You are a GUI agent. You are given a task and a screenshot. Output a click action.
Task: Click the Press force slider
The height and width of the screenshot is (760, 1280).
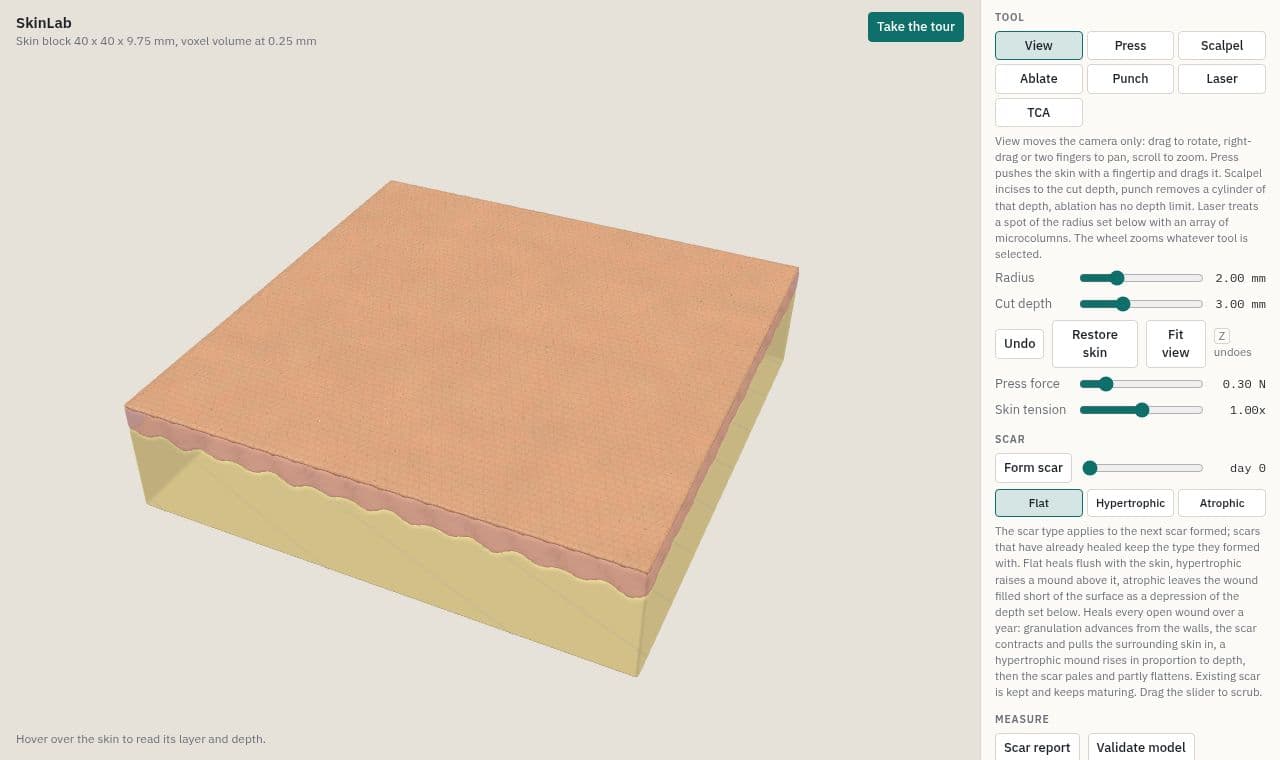[1141, 383]
